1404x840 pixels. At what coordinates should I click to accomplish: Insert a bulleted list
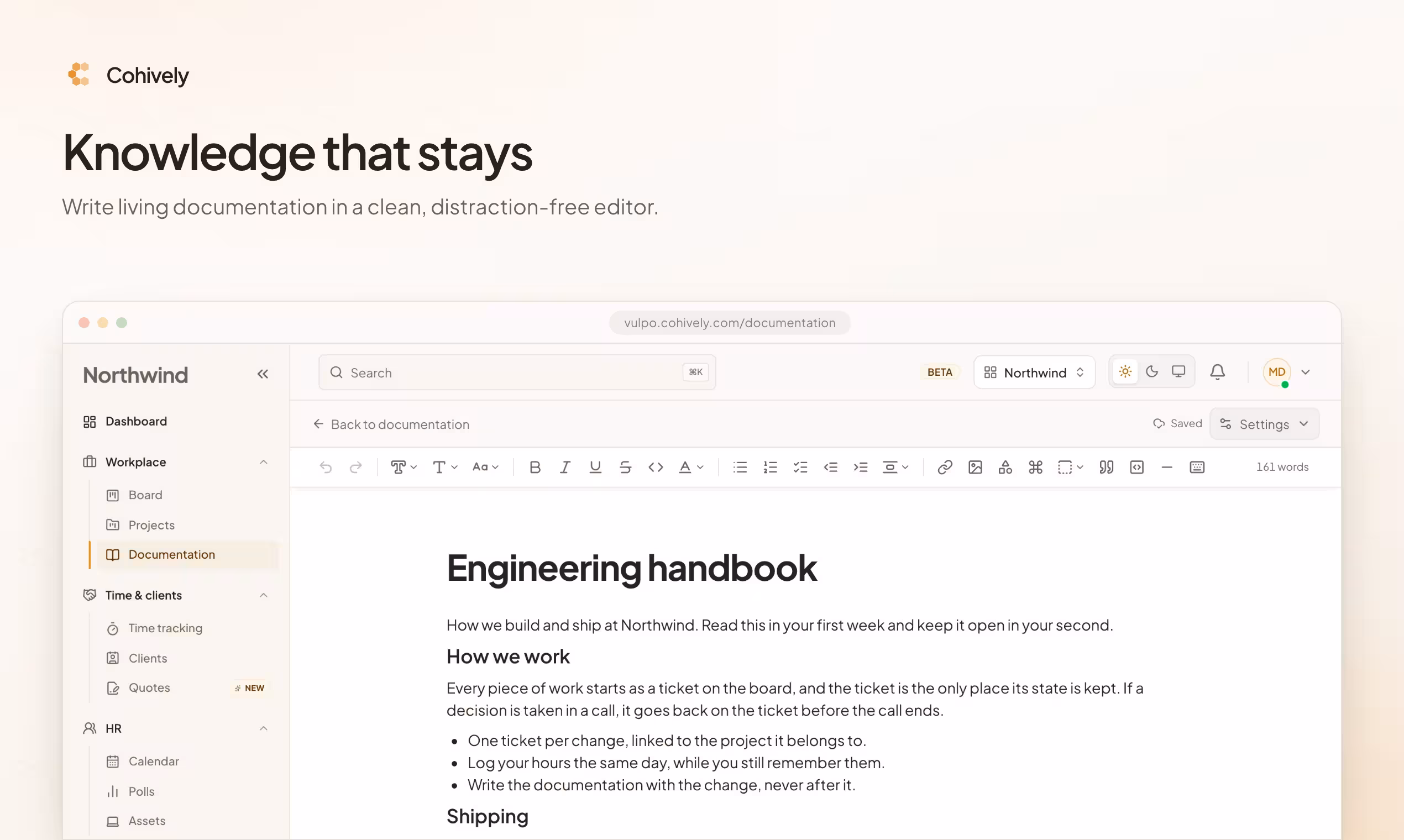[x=740, y=467]
